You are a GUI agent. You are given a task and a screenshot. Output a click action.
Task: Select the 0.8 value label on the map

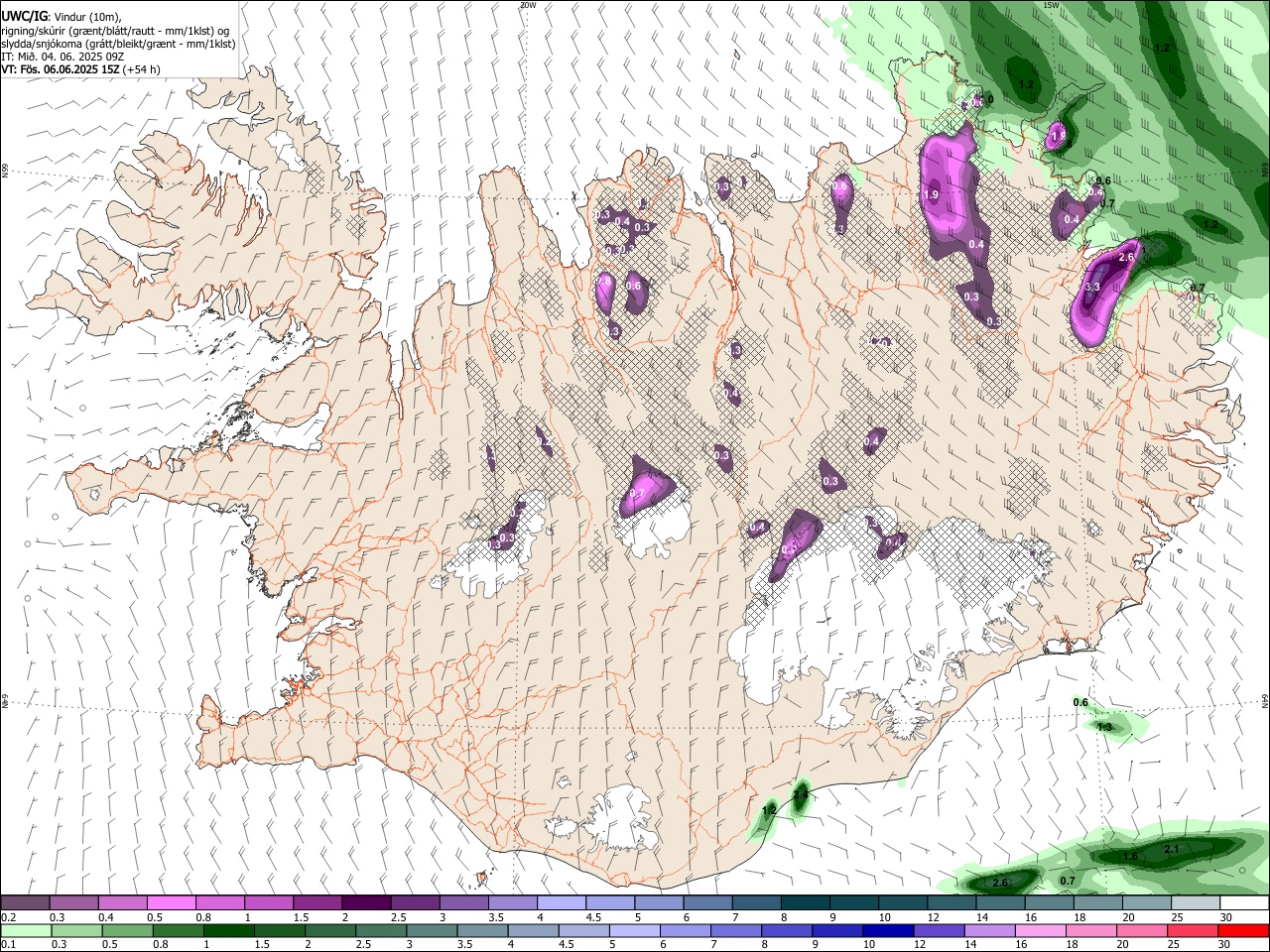click(604, 282)
